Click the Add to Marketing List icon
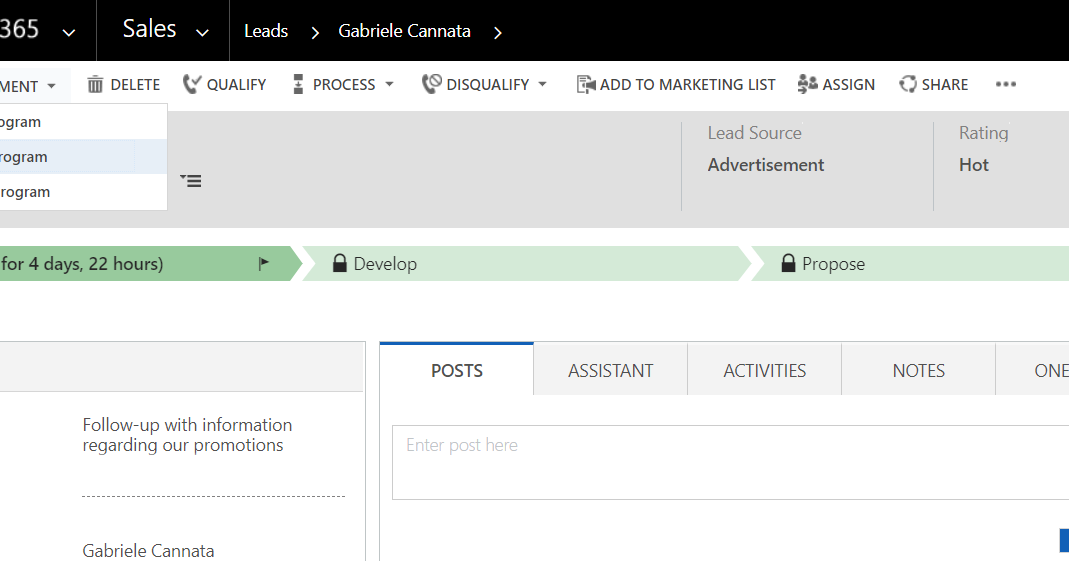 click(586, 85)
